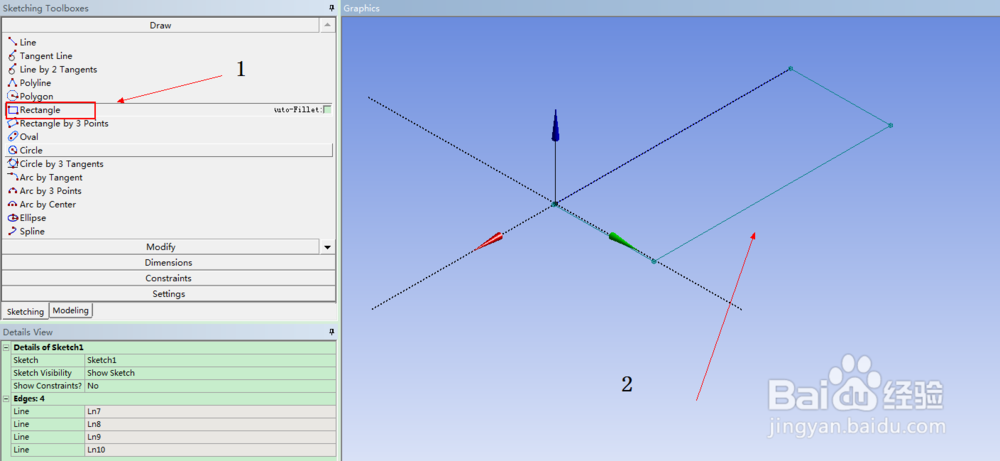This screenshot has height=461, width=1000.
Task: Select the Circle by 3 Tangents icon
Action: [x=12, y=164]
